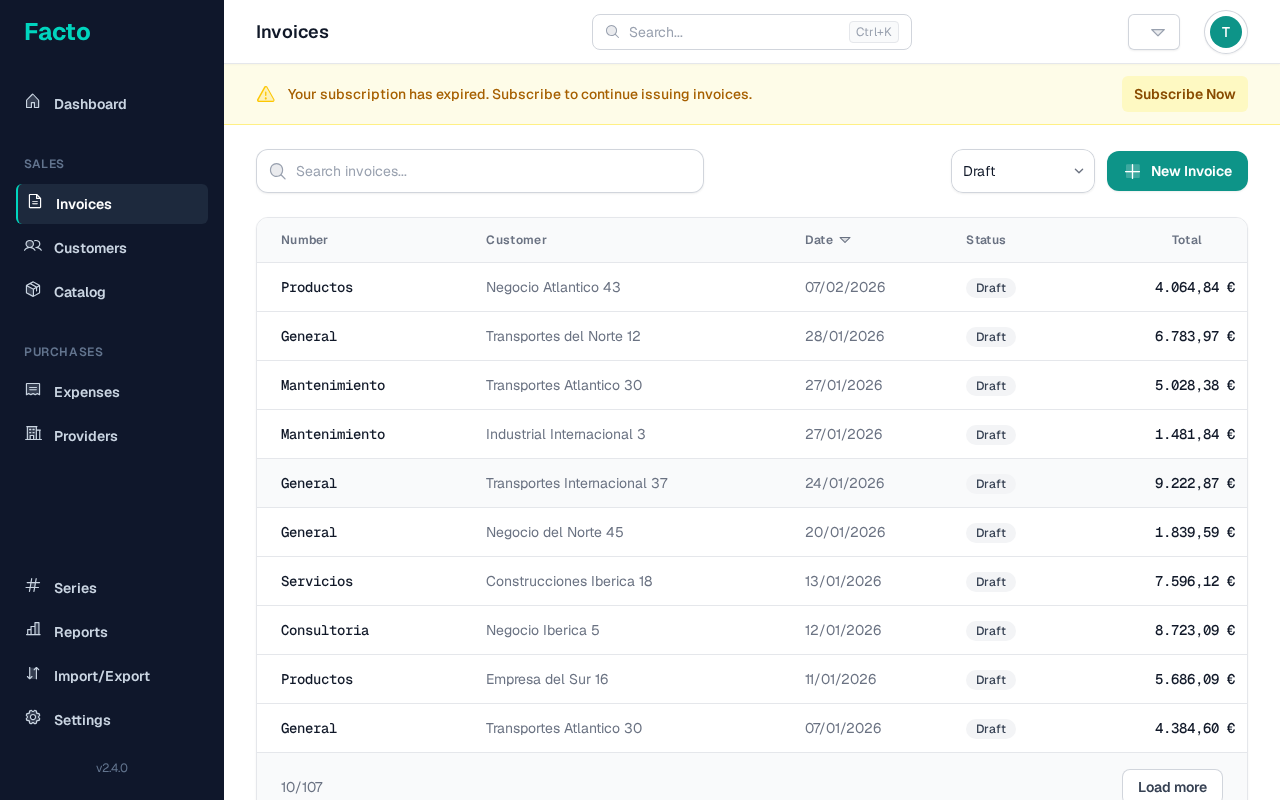Screen dimensions: 1280x800
Task: Open Reports via bar chart icon
Action: 33,630
